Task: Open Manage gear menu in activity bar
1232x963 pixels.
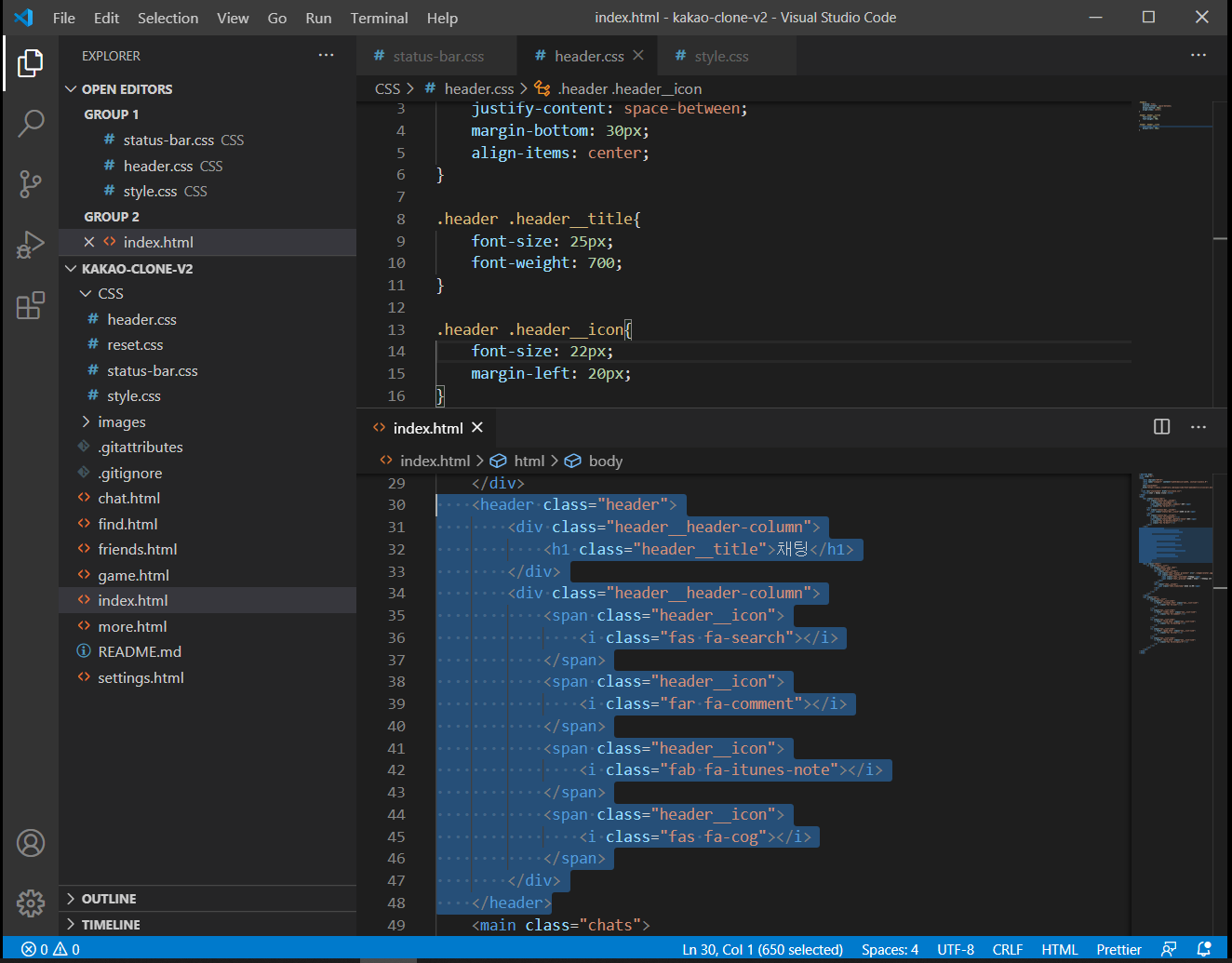Action: [x=31, y=903]
